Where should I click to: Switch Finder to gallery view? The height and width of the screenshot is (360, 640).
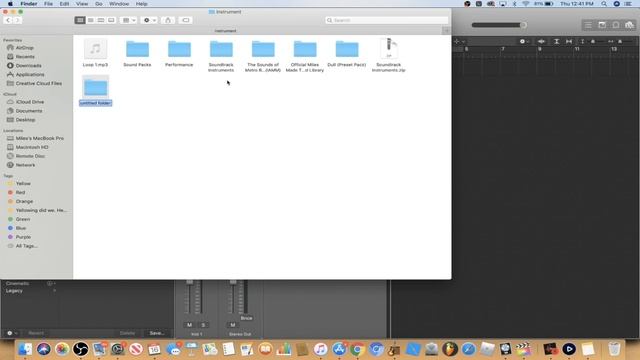point(111,20)
